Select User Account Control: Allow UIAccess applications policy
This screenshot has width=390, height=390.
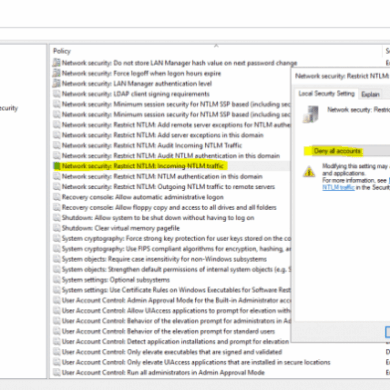[x=176, y=311]
